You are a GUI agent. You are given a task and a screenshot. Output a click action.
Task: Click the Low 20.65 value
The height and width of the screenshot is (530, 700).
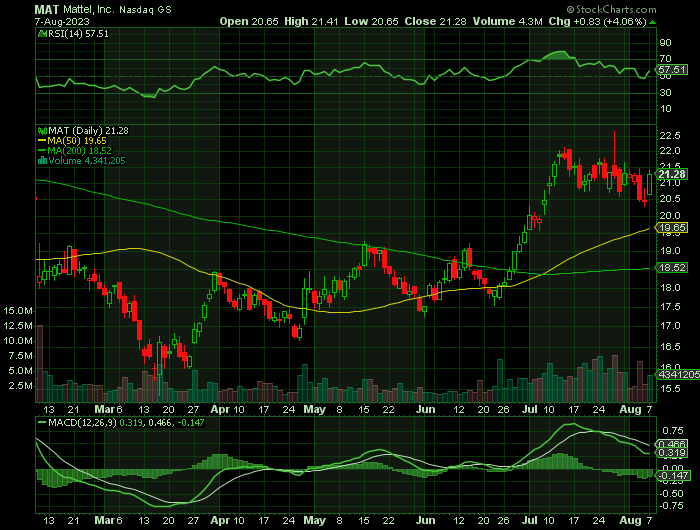pyautogui.click(x=371, y=21)
